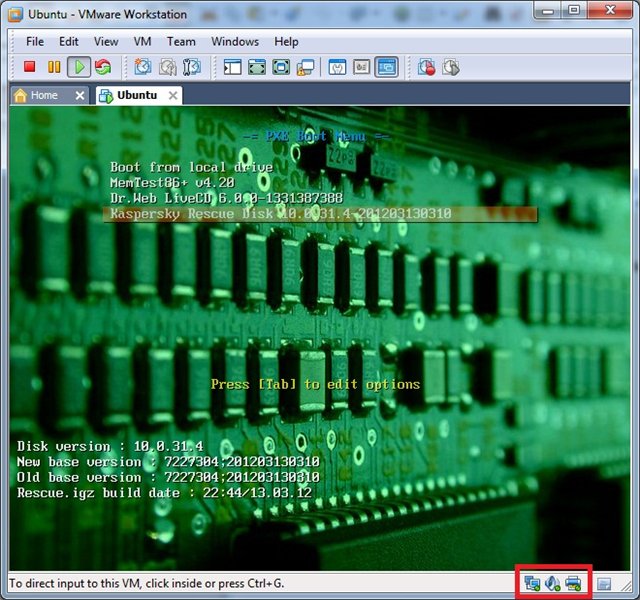
Task: Click the Disk version line
Action: 110,446
